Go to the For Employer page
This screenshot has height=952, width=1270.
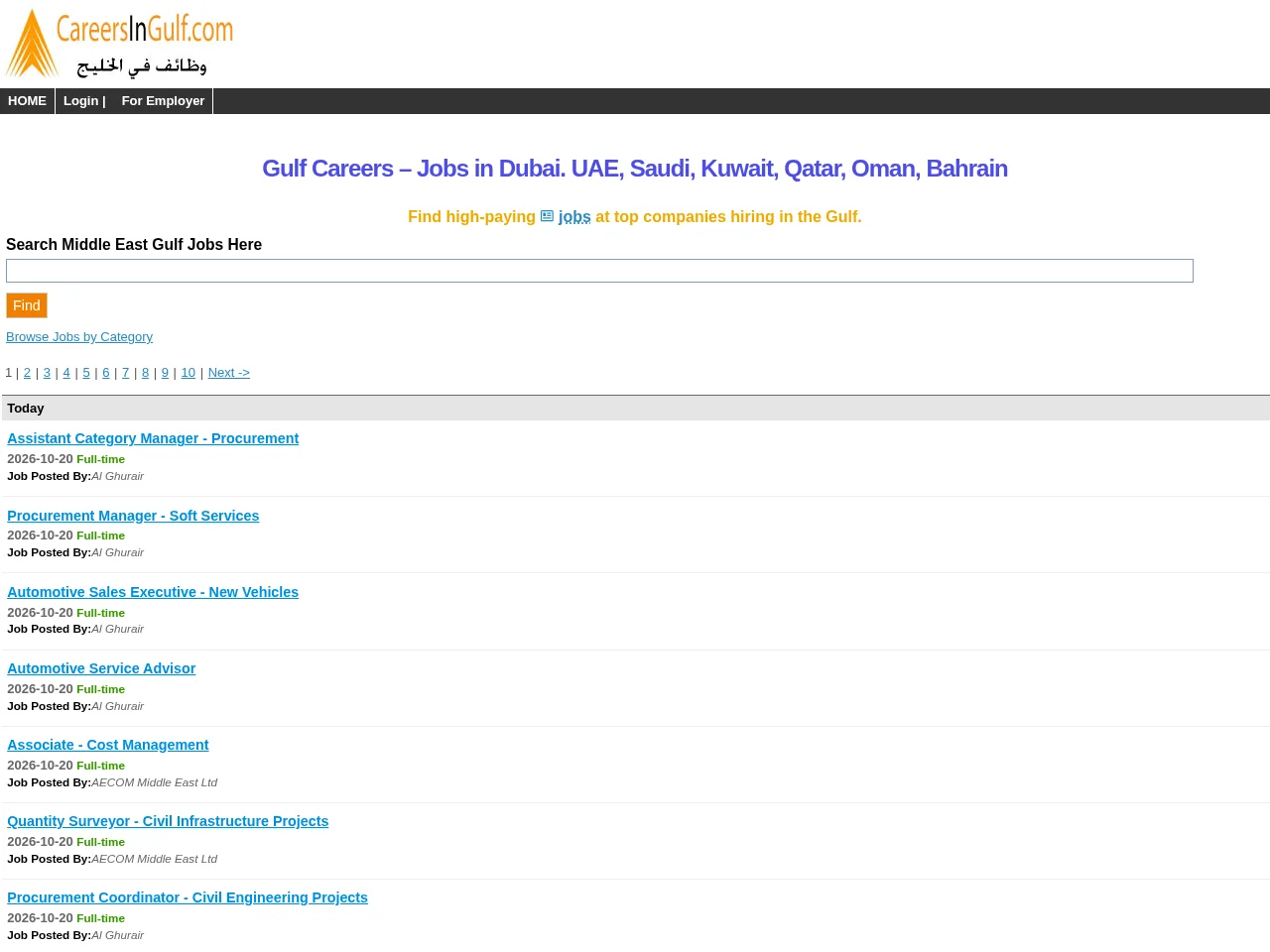tap(163, 101)
